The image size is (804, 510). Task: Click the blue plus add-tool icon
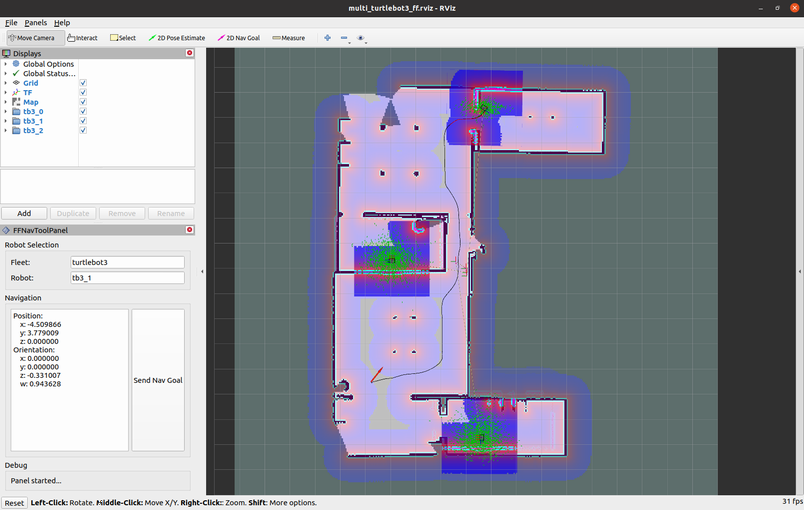327,38
